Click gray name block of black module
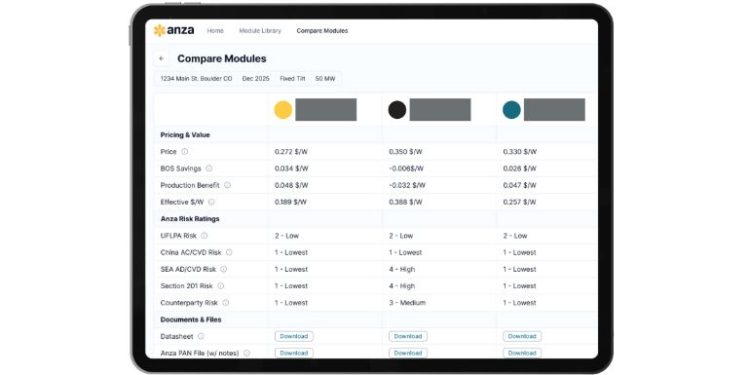This screenshot has height=375, width=750. 440,110
